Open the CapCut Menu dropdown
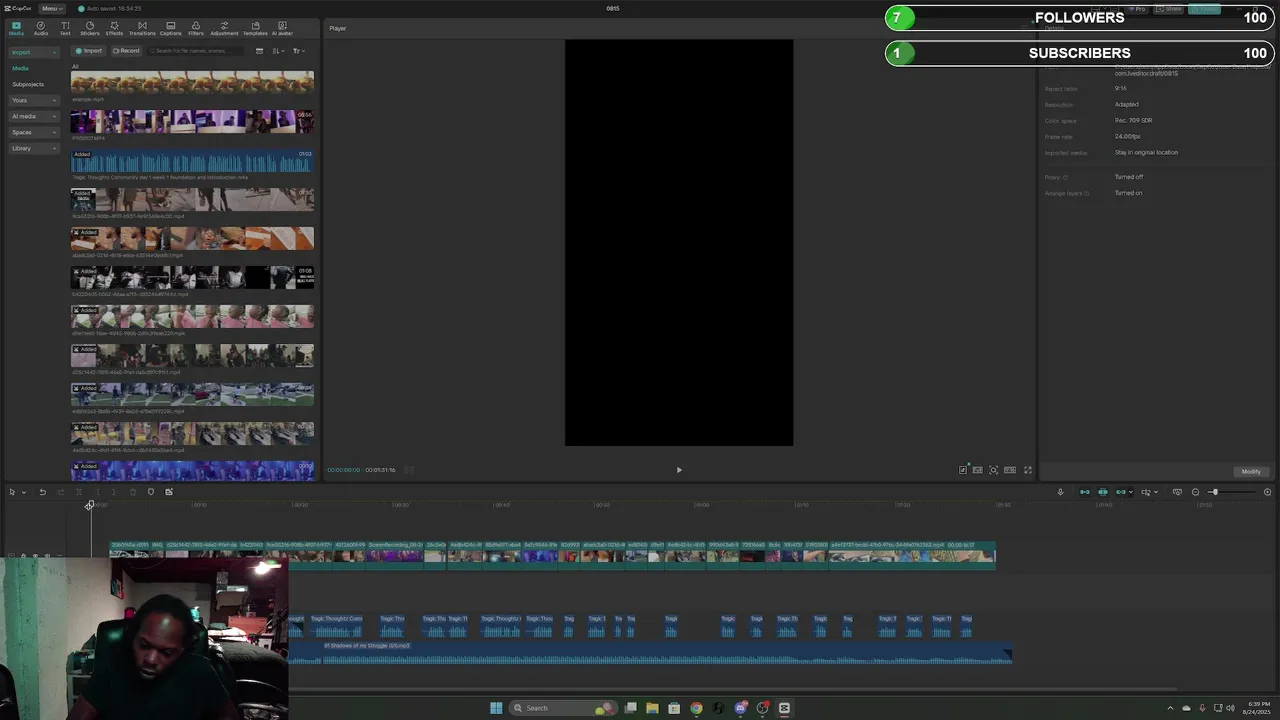Screen dimensions: 1280x720 [51, 8]
